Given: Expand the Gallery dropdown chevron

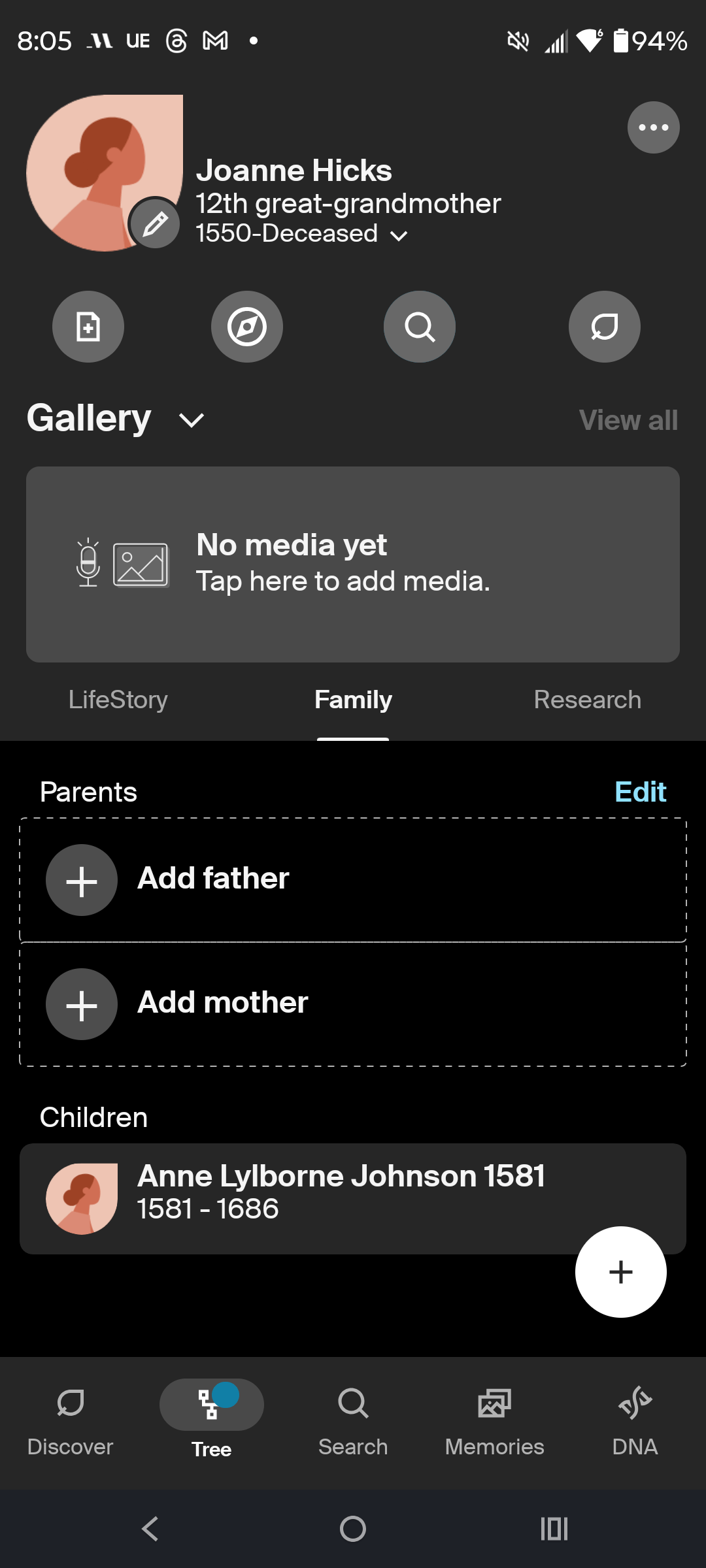Looking at the screenshot, I should point(192,420).
